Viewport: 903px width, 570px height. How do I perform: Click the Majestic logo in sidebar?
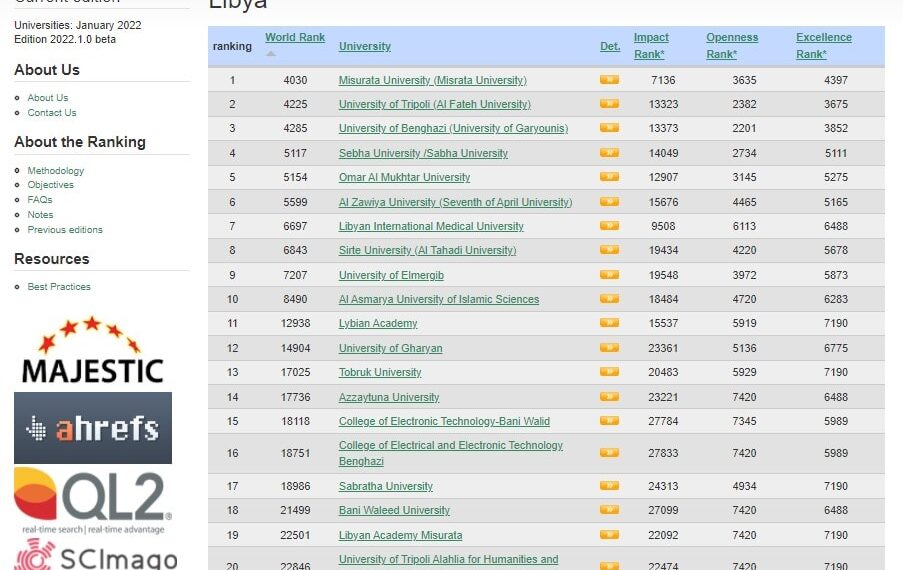92,352
